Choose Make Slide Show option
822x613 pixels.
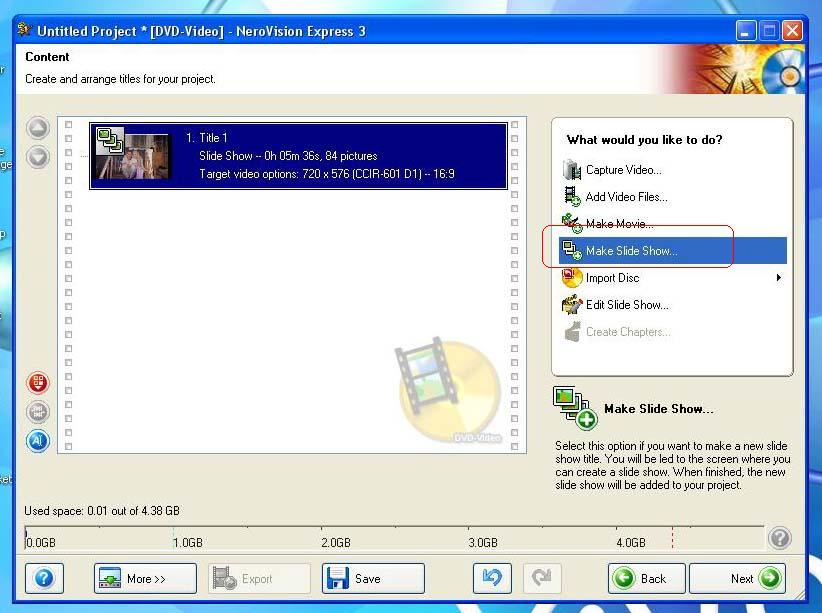click(673, 251)
